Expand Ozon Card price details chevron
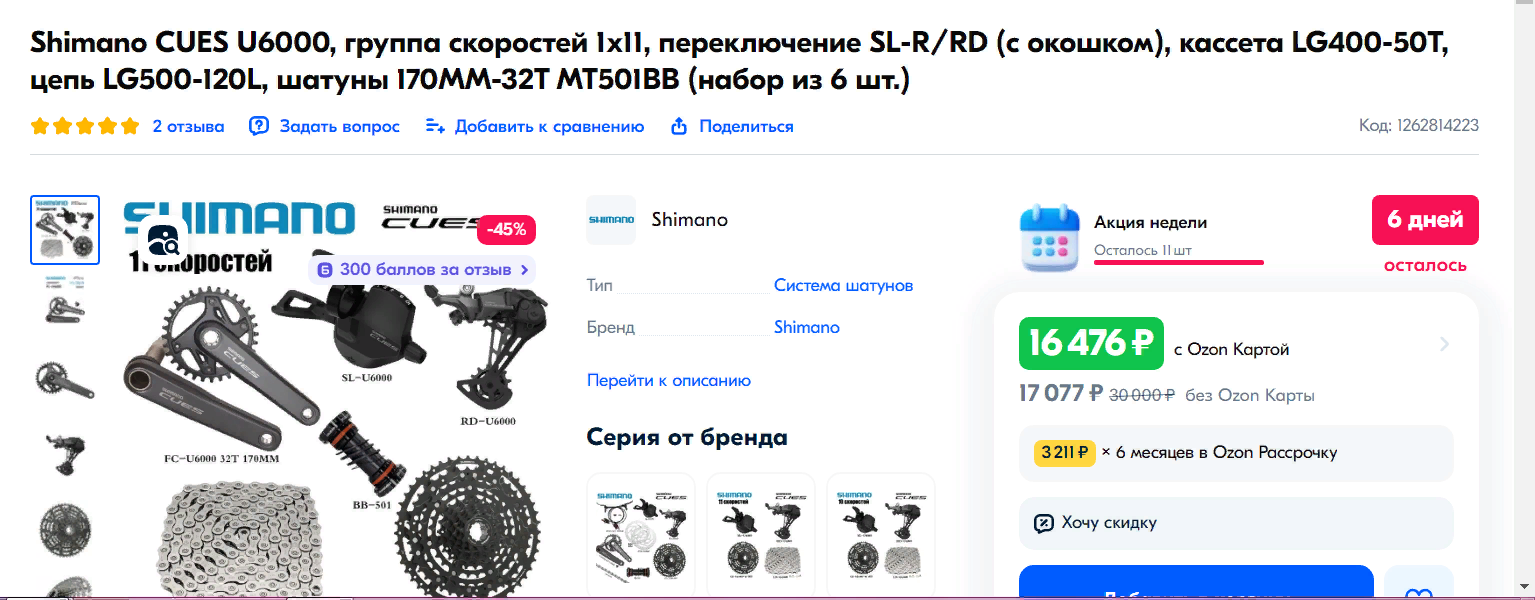The height and width of the screenshot is (600, 1535). pyautogui.click(x=1444, y=345)
